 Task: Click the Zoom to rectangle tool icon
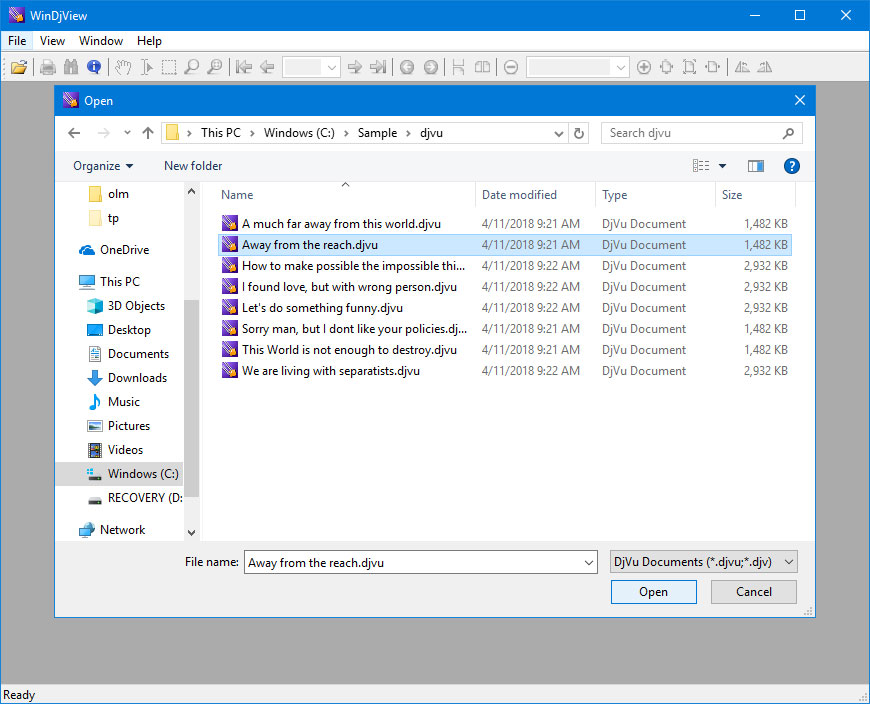click(214, 68)
